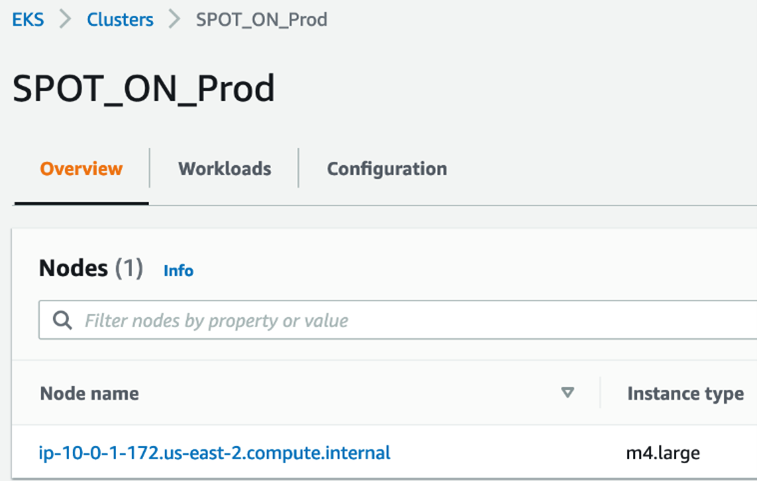Select the Overview tab
The image size is (757, 481).
(81, 169)
